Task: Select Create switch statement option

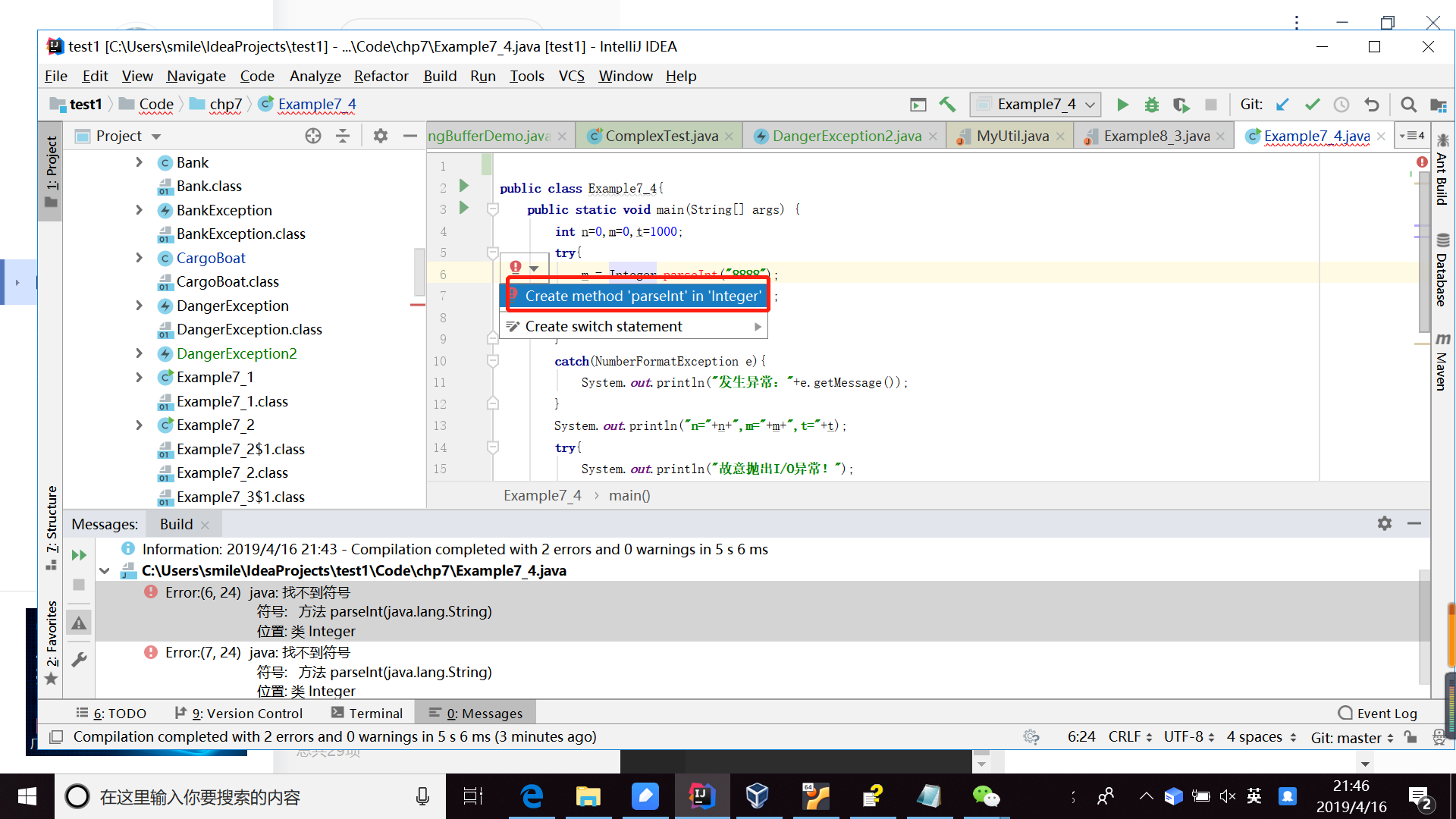Action: (633, 326)
